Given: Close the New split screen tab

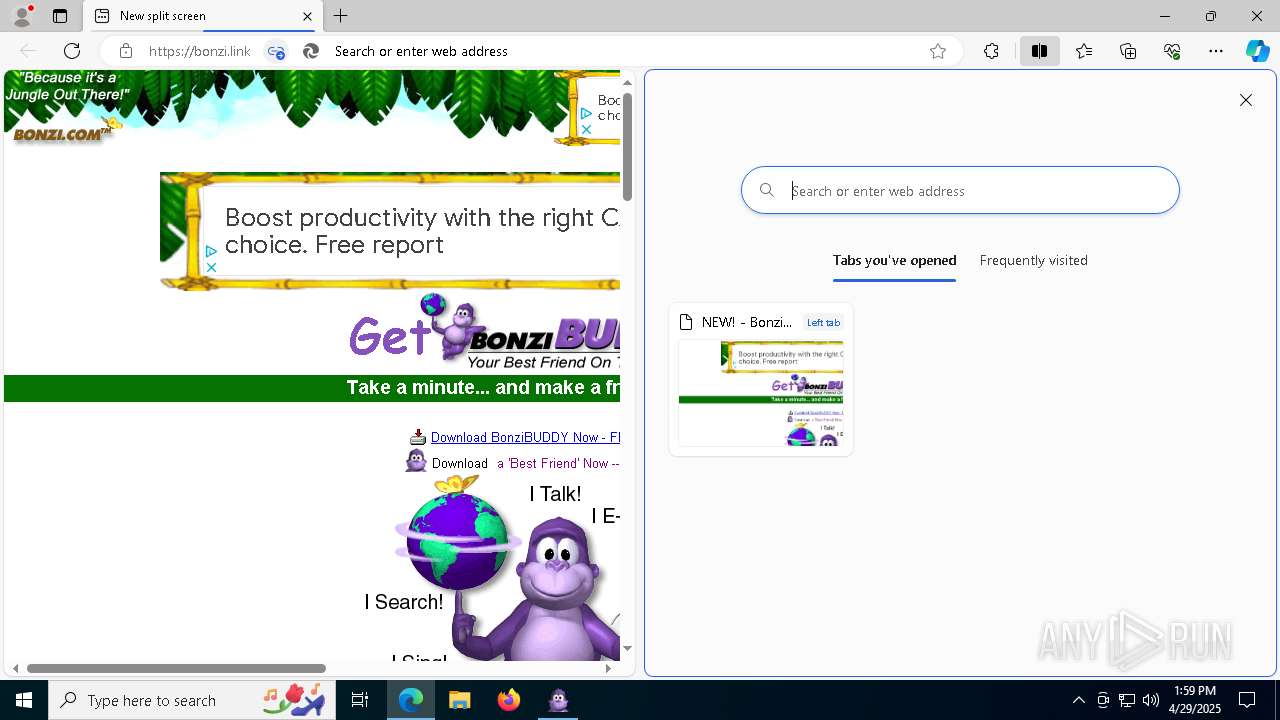Looking at the screenshot, I should [307, 16].
